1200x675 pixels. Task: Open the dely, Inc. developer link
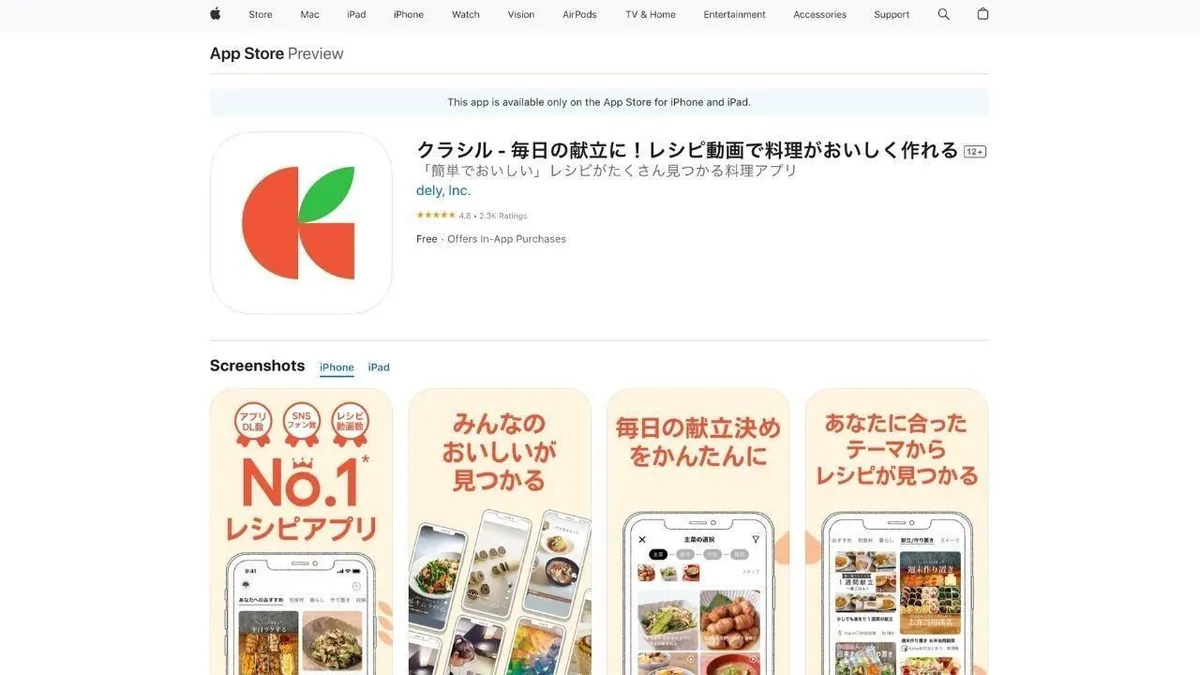click(x=443, y=190)
